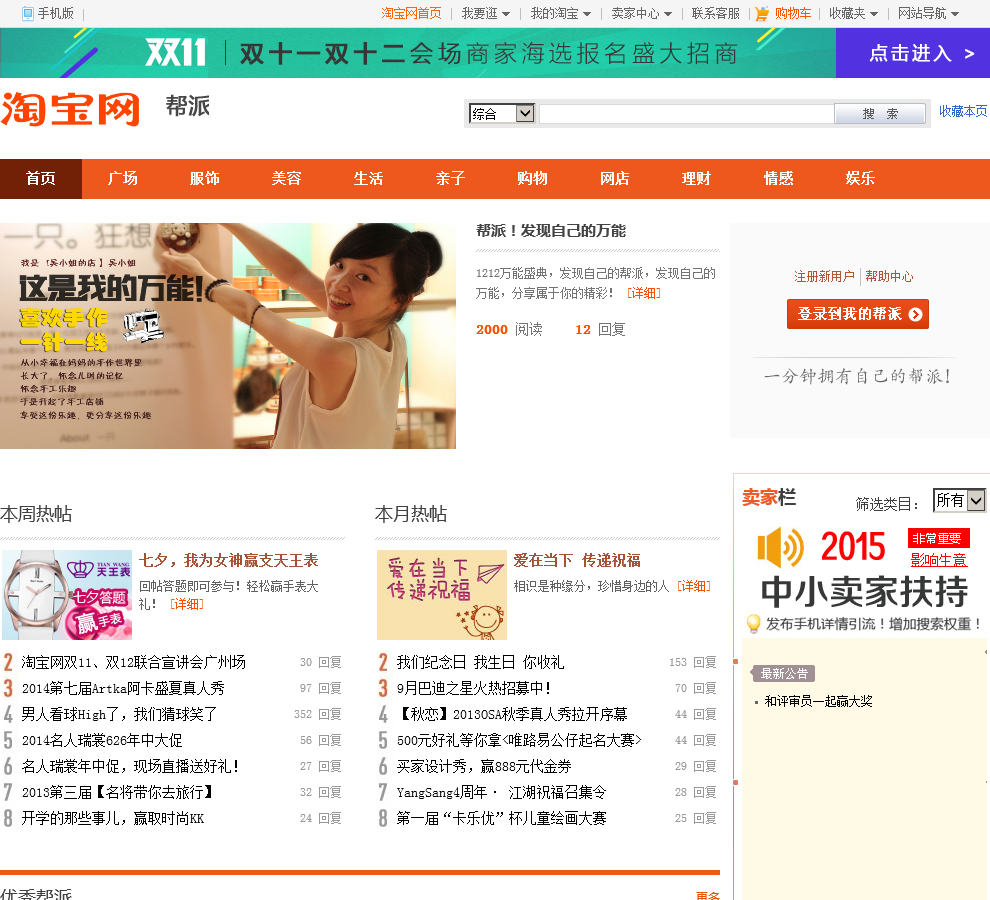Open post 500元好礼等你拿<唯路易公仔起名大赛>
The height and width of the screenshot is (900, 990).
(x=519, y=740)
